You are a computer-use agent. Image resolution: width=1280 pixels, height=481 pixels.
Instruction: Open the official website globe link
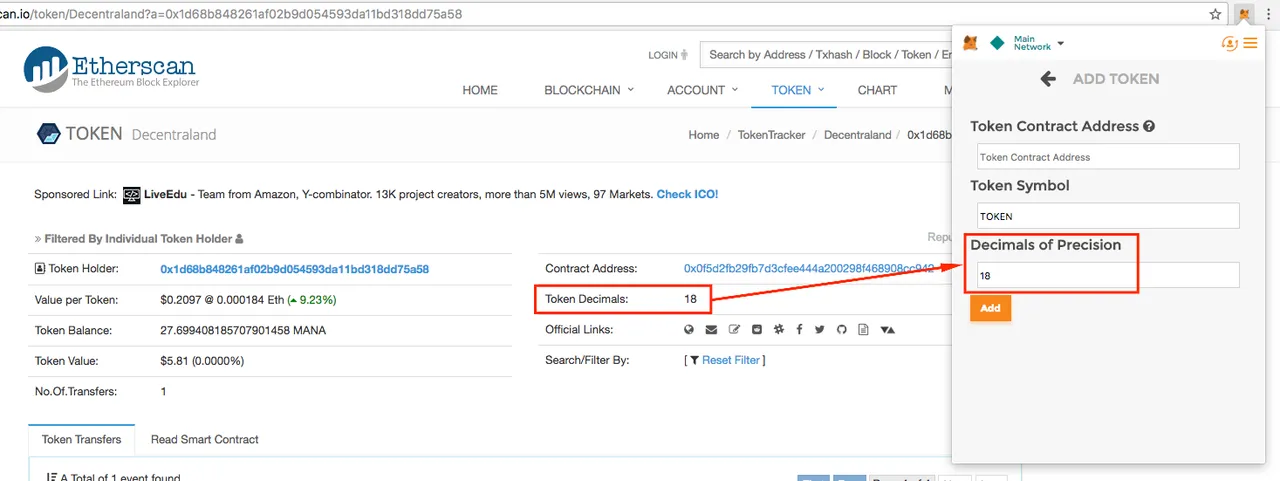[689, 329]
